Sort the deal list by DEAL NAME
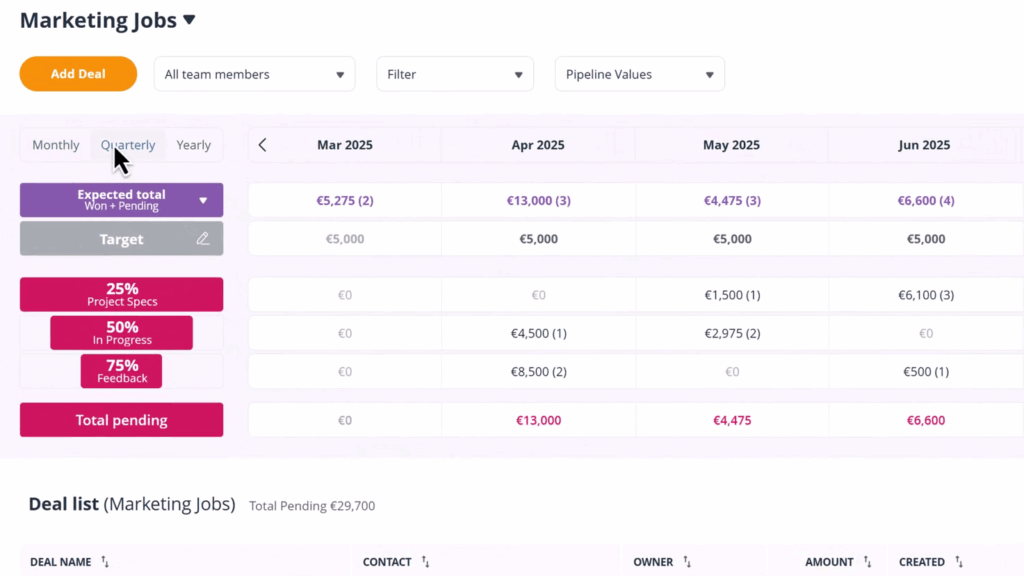Viewport: 1024px width, 576px height. [x=103, y=562]
